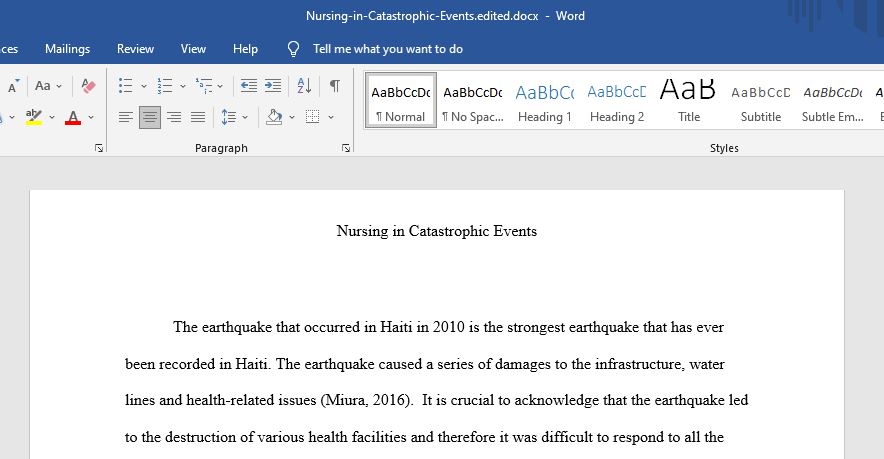Image resolution: width=884 pixels, height=459 pixels.
Task: Apply the red Font Color
Action: (73, 117)
